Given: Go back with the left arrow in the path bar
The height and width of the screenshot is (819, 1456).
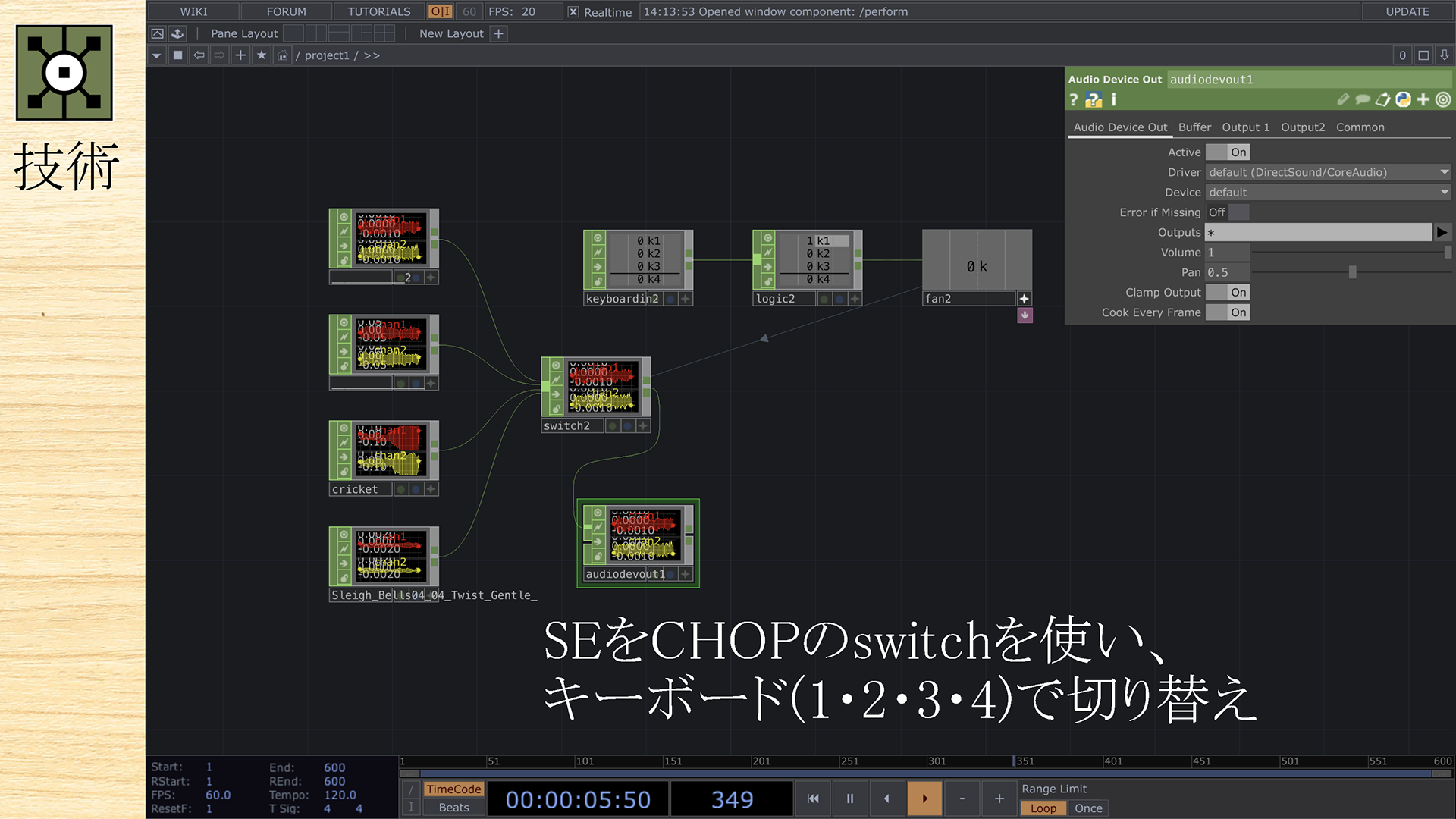Looking at the screenshot, I should tap(199, 55).
